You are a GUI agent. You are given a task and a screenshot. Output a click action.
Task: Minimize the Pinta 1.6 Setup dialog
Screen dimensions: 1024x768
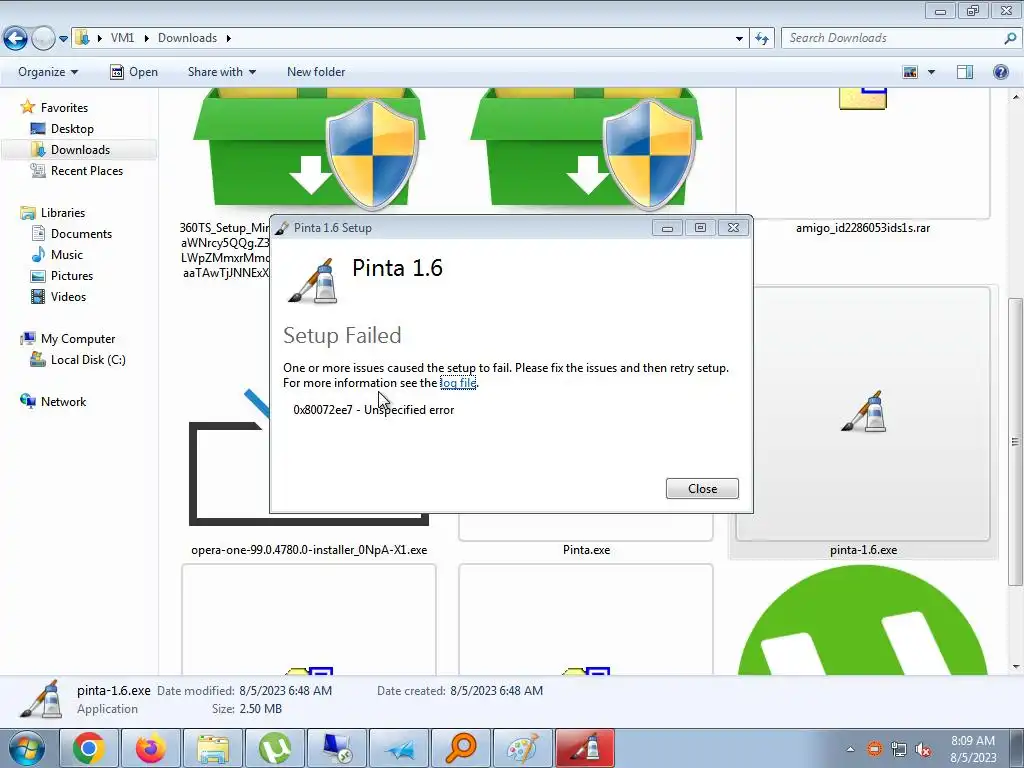(667, 228)
